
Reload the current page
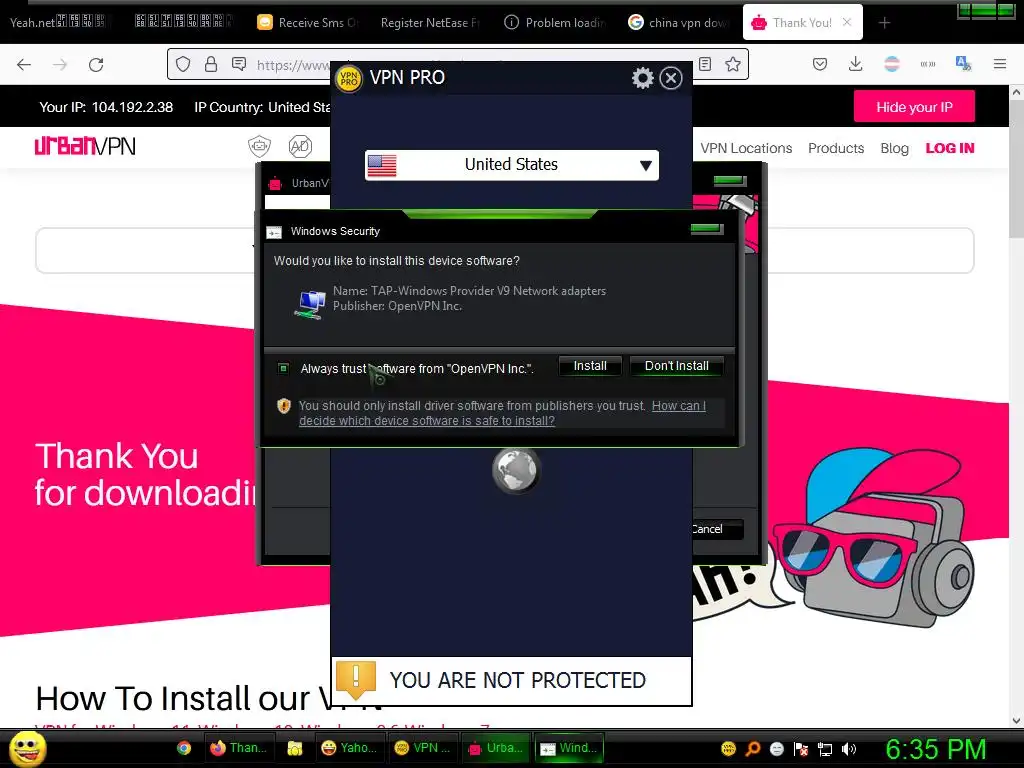pyautogui.click(x=96, y=65)
